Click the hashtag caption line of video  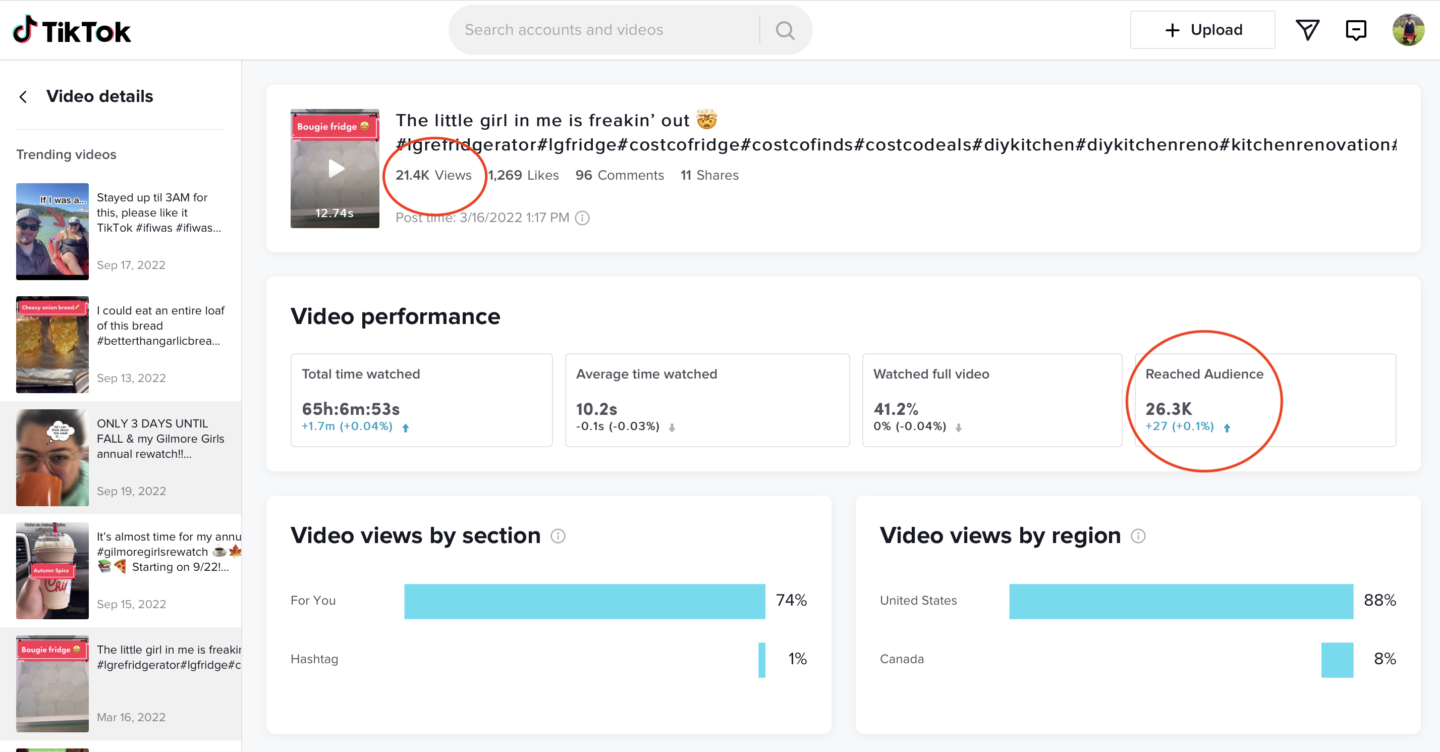(x=896, y=145)
